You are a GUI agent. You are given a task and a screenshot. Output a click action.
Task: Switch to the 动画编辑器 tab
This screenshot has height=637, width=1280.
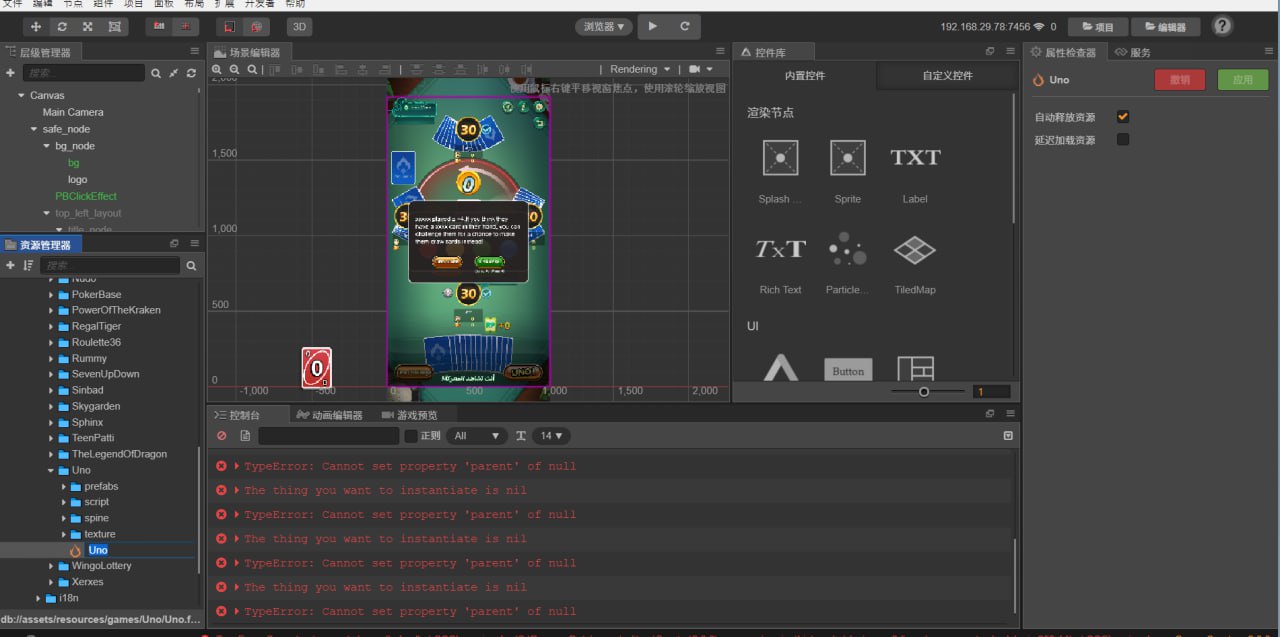coord(330,415)
